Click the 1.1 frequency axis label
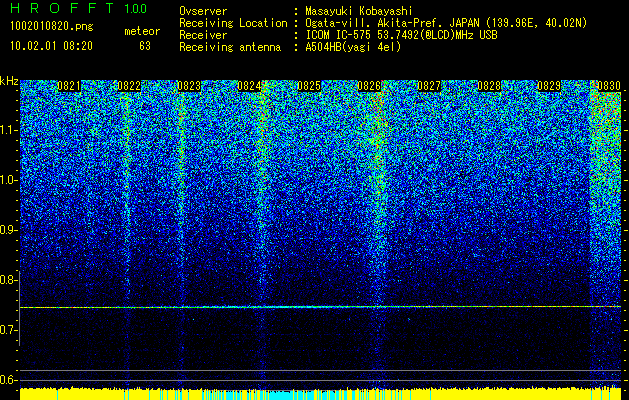 coord(8,130)
